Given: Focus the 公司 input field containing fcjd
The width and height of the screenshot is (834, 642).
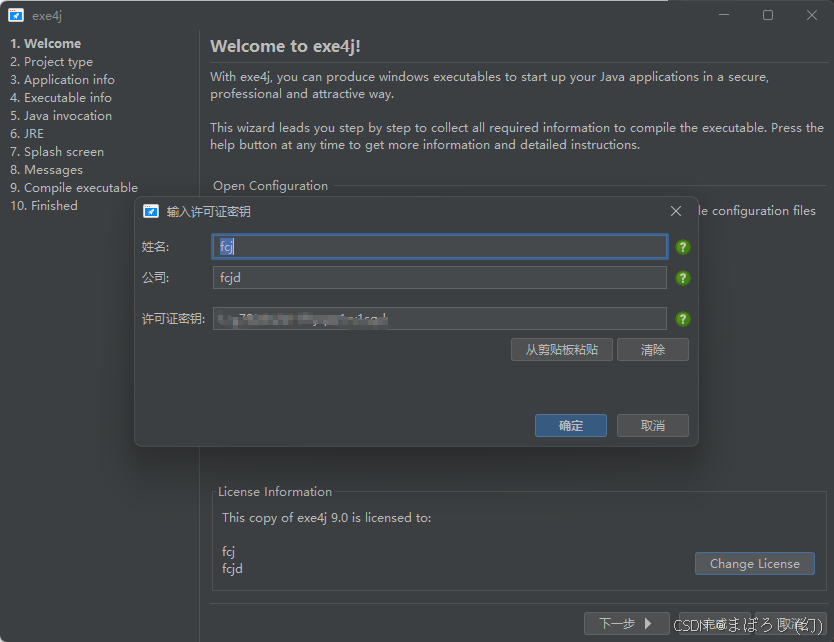Looking at the screenshot, I should [x=439, y=278].
